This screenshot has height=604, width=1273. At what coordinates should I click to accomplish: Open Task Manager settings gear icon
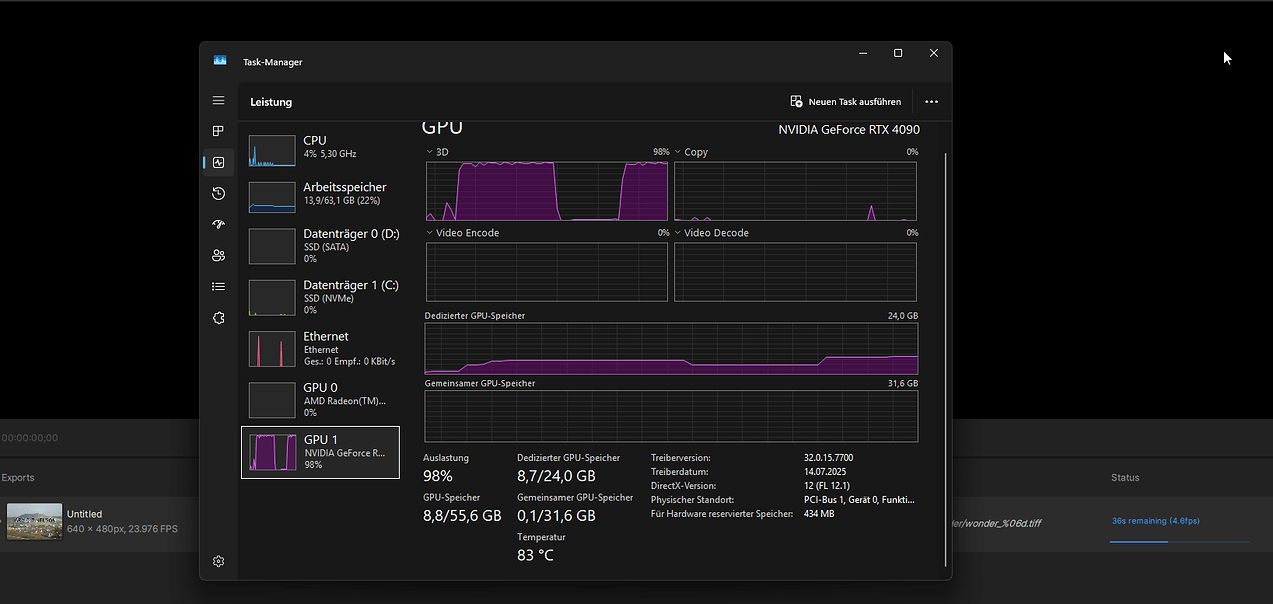(218, 561)
